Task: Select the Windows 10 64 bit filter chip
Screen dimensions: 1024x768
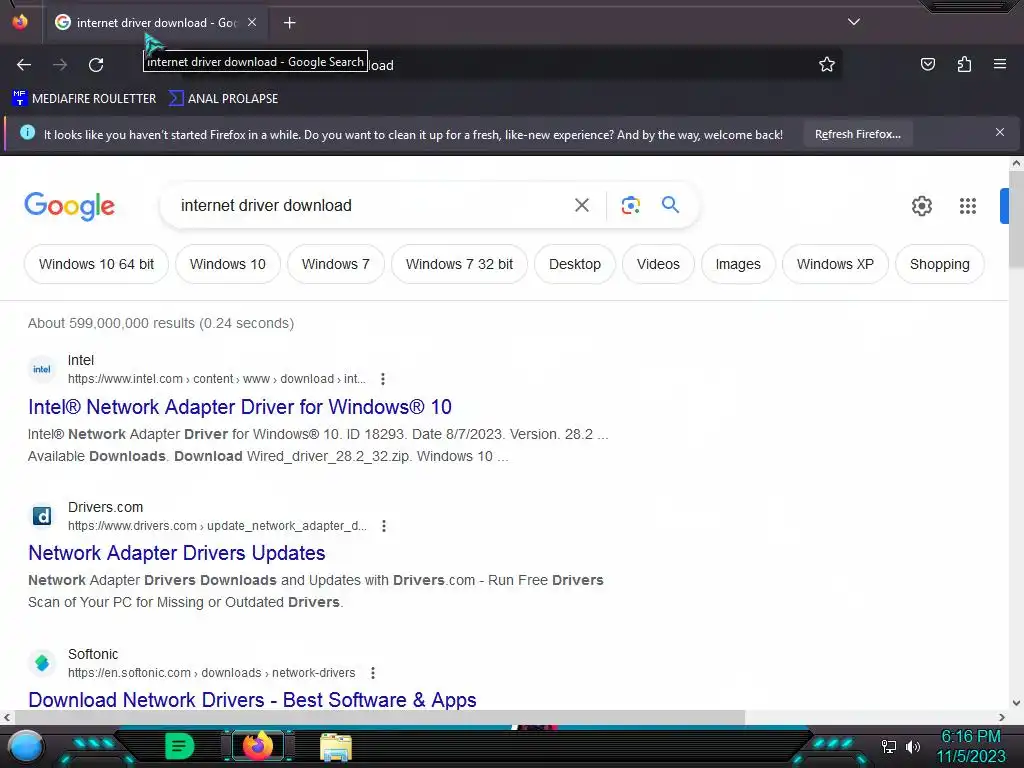Action: pos(97,264)
